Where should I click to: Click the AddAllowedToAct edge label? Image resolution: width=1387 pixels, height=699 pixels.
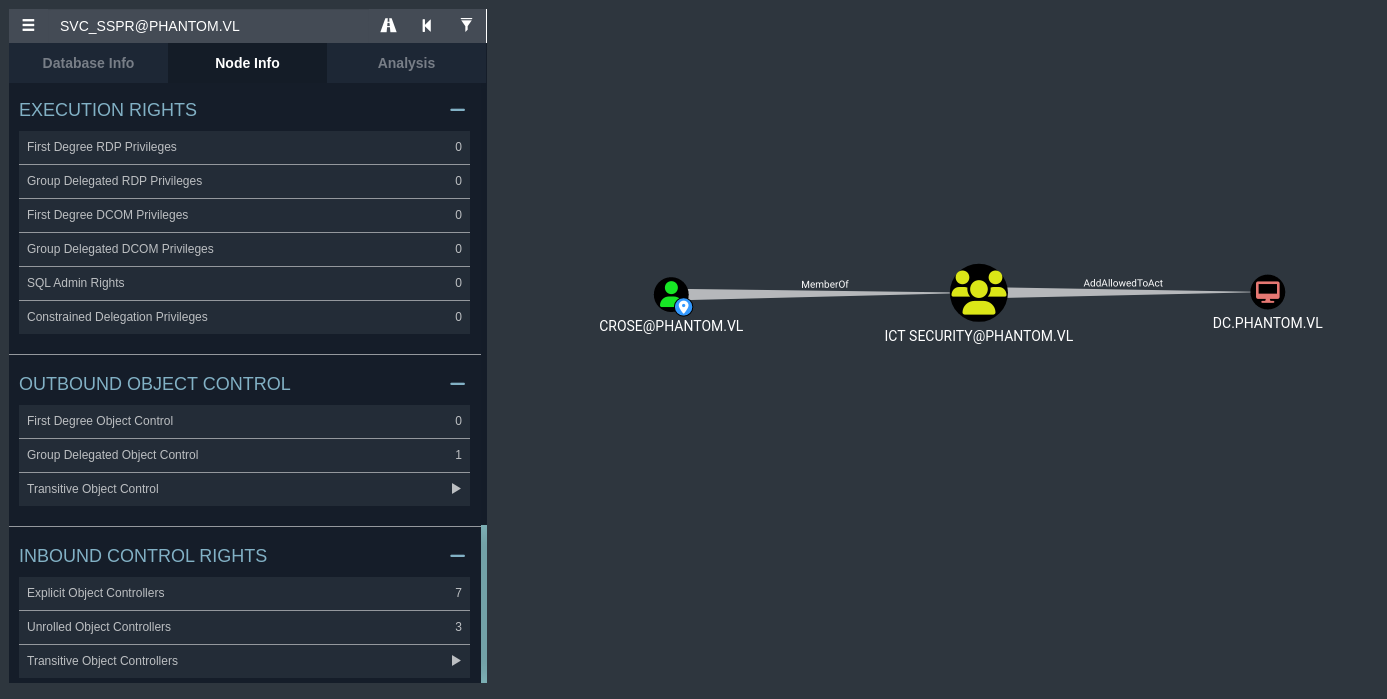(x=1122, y=284)
